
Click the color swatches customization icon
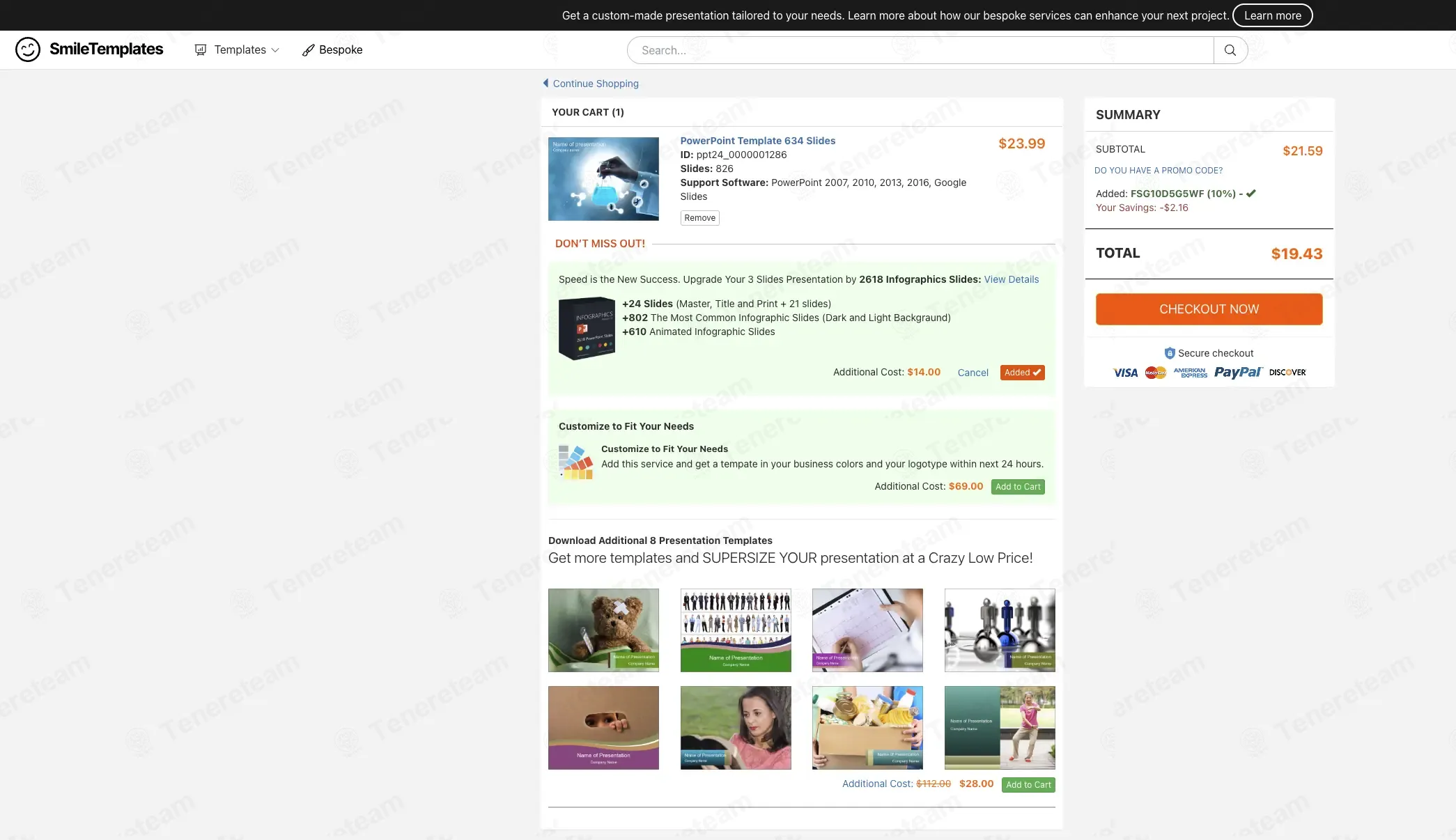[575, 462]
